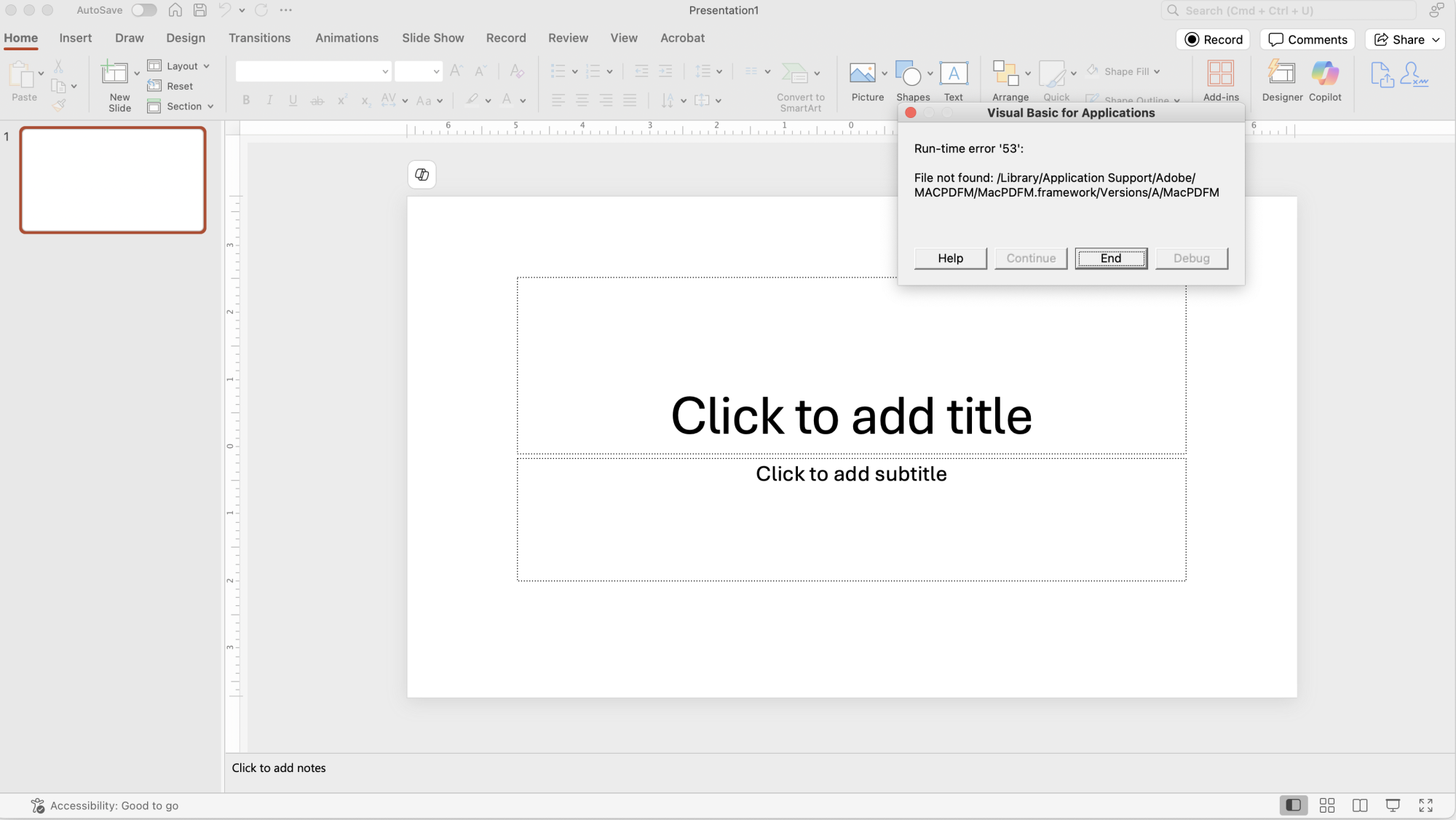
Task: Click the Arrange icon
Action: [1005, 73]
